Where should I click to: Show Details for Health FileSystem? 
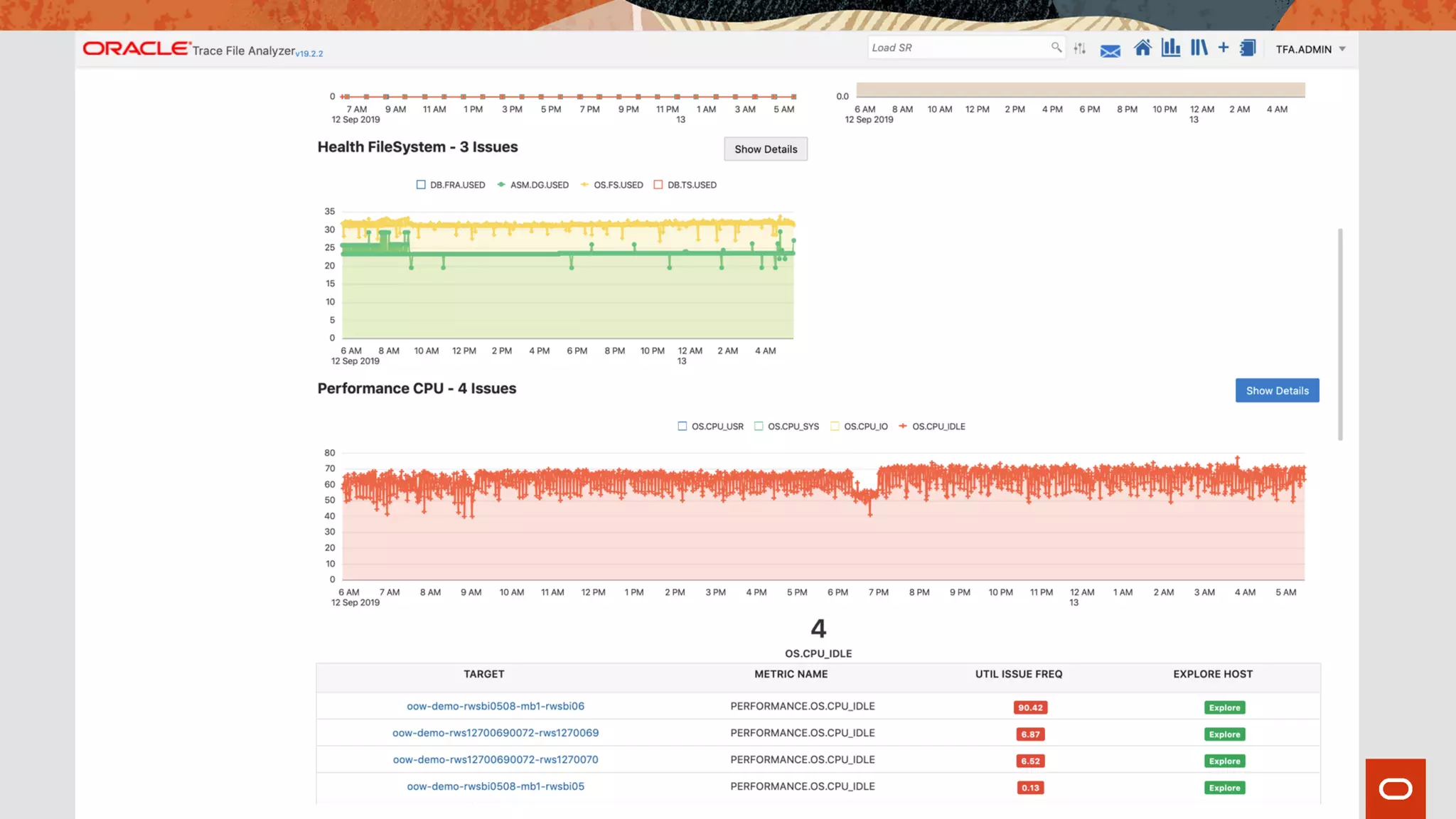(x=766, y=149)
